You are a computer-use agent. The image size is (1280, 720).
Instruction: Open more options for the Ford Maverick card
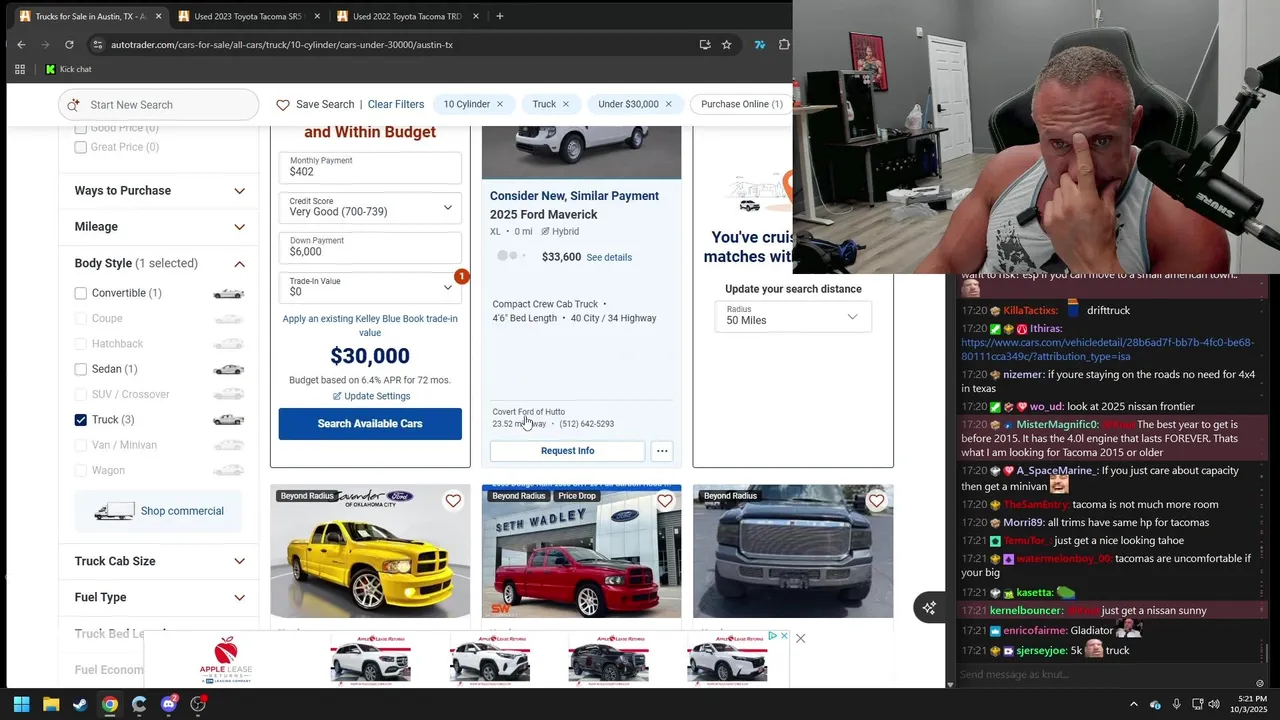point(662,451)
